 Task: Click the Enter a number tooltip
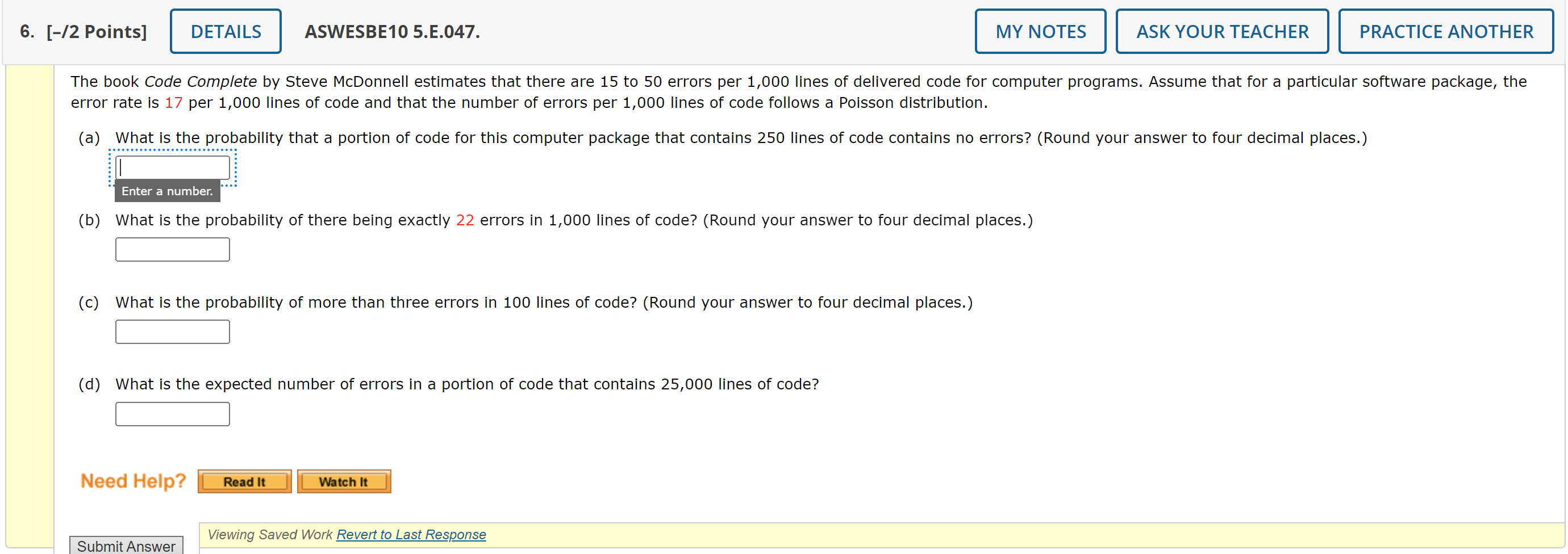point(167,190)
